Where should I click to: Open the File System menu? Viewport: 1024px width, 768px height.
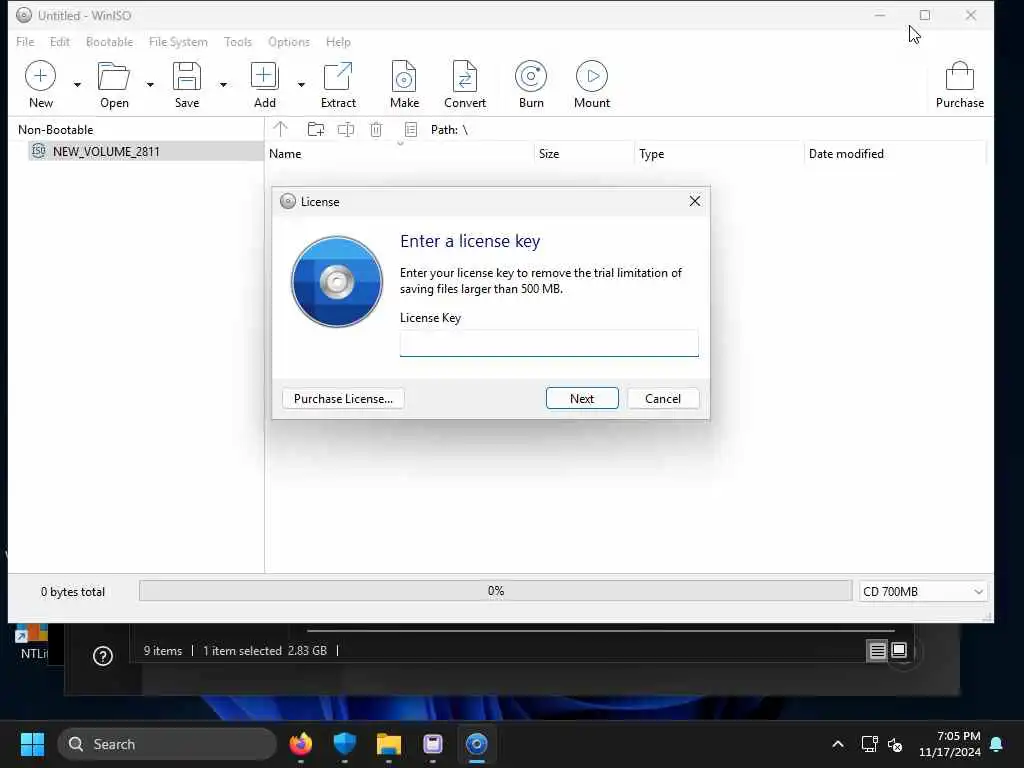[x=178, y=42]
